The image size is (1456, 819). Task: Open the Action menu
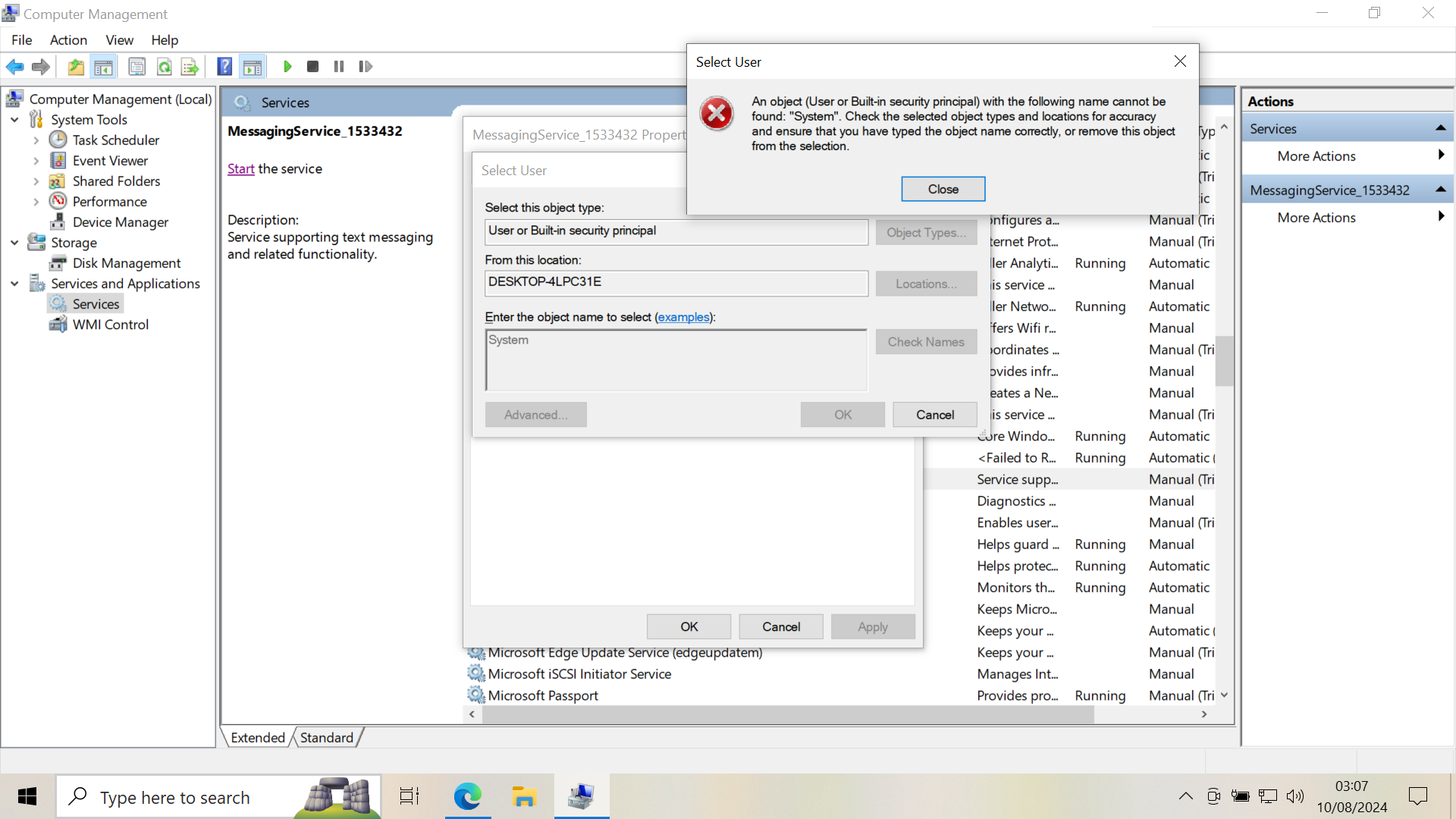click(x=68, y=40)
